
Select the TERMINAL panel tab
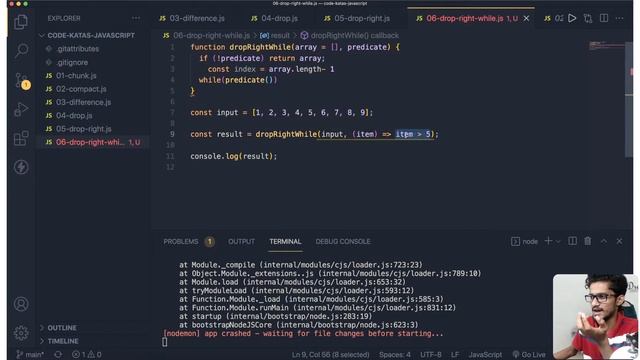(x=285, y=242)
